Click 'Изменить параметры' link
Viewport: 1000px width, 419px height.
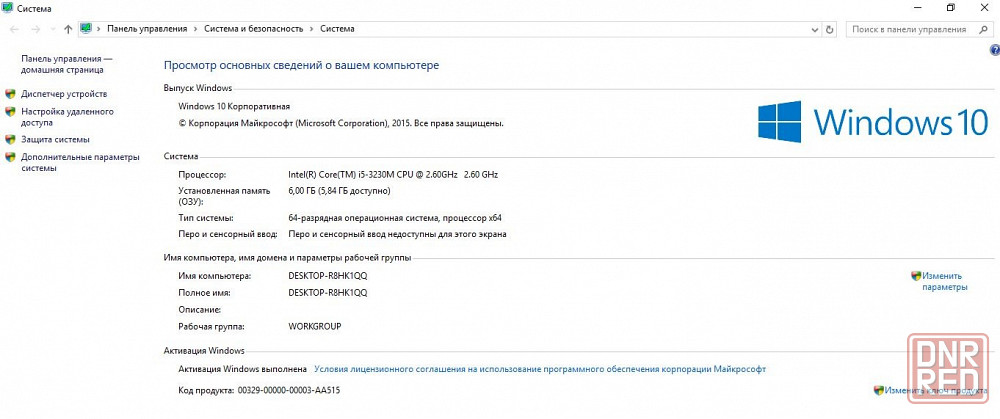click(945, 281)
